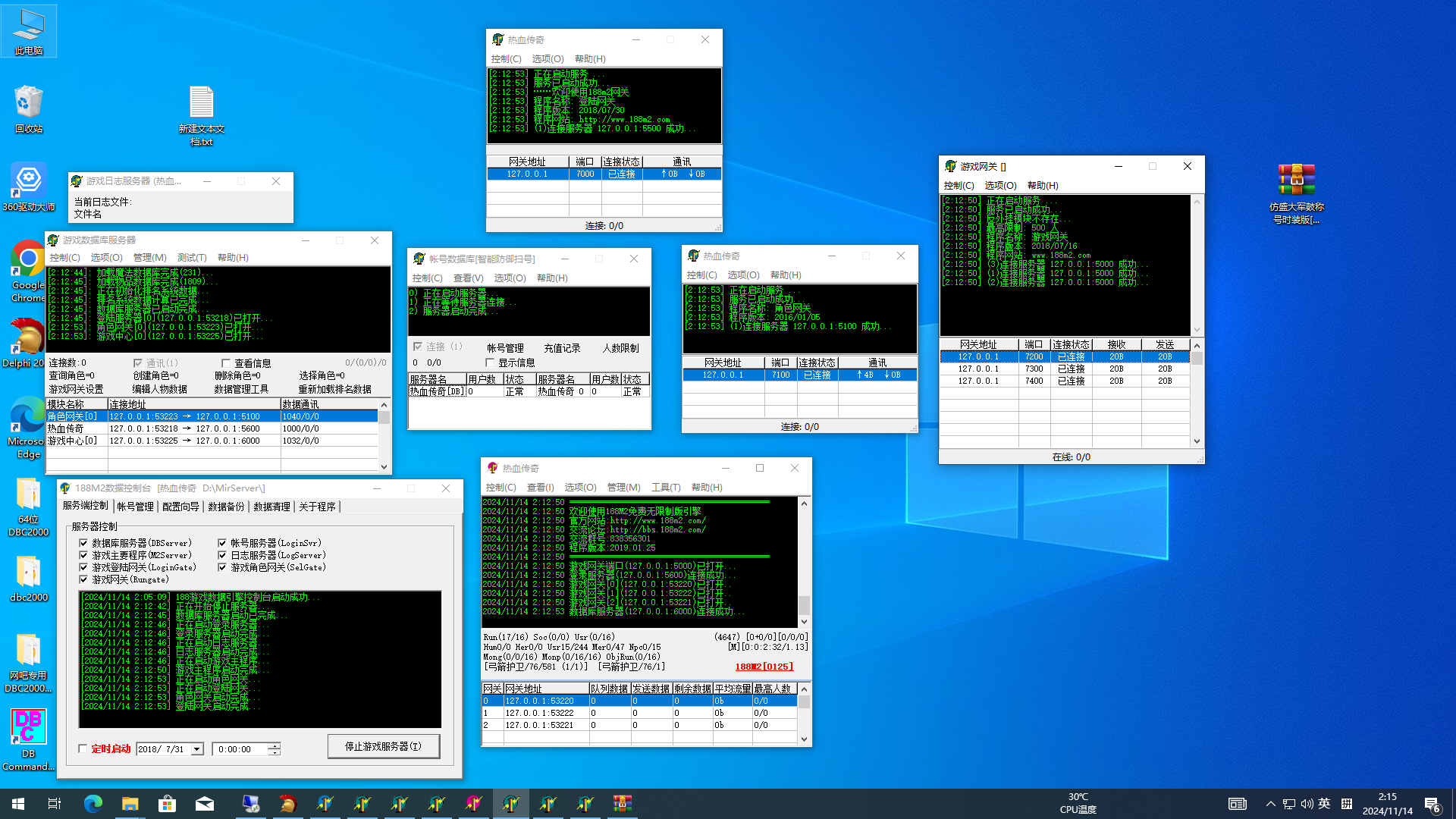The height and width of the screenshot is (819, 1456).
Task: Switch to 帐号管理 tab
Action: click(x=135, y=507)
